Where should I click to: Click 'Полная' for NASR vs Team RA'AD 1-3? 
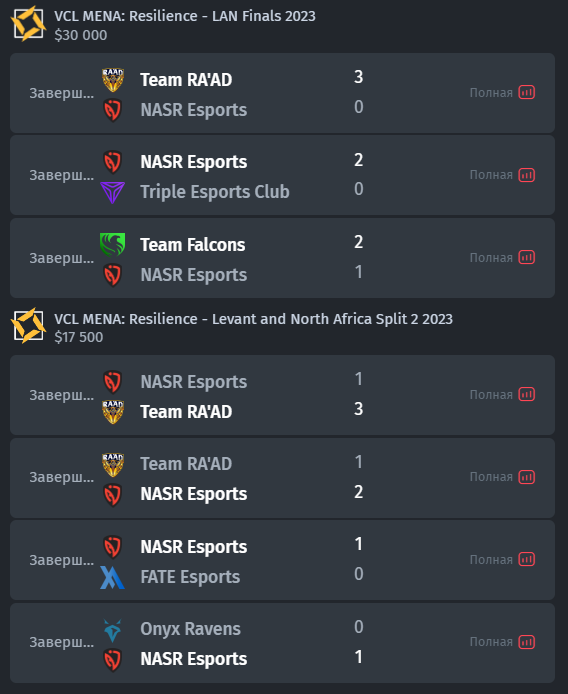coord(491,394)
